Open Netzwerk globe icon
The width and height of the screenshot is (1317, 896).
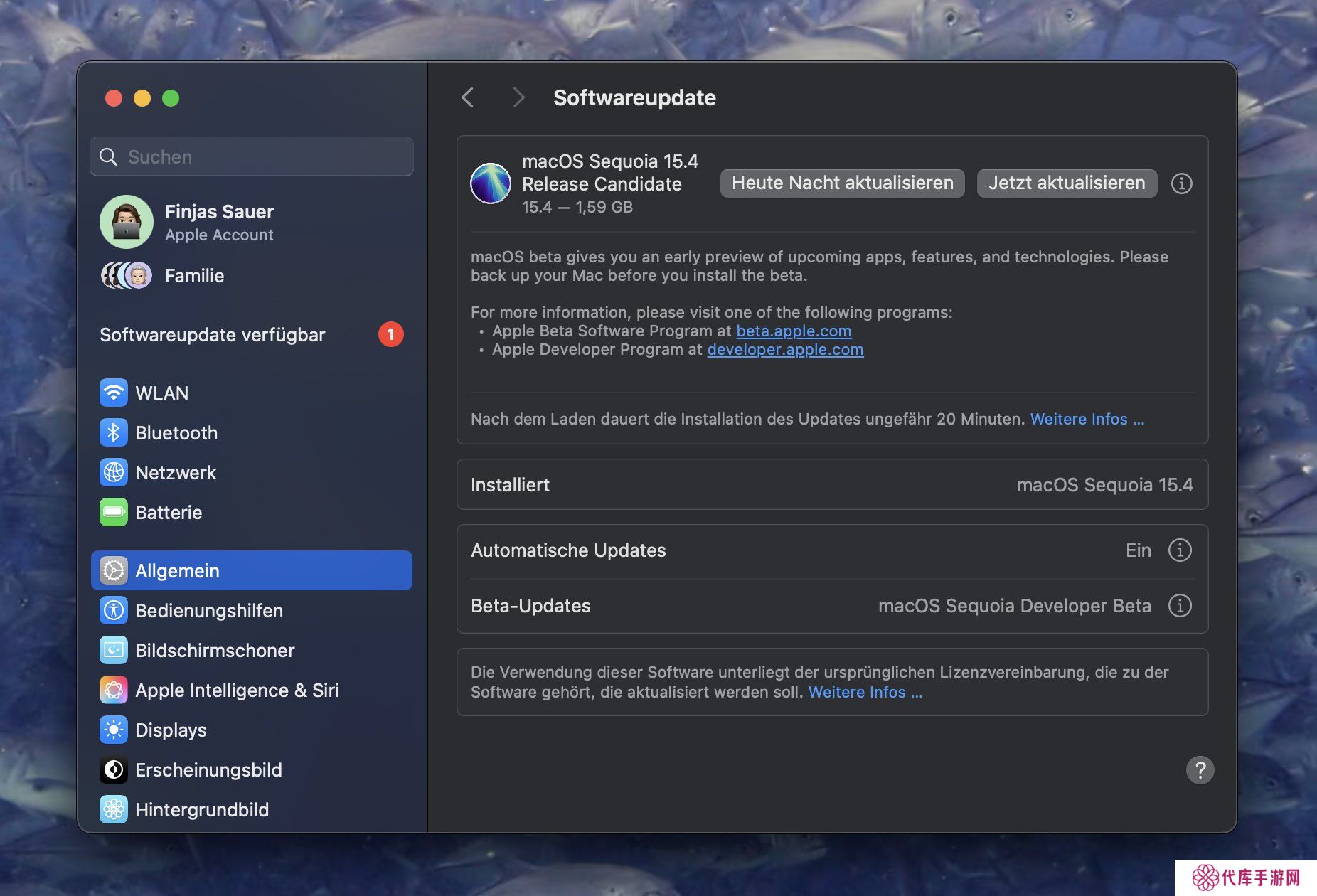114,472
